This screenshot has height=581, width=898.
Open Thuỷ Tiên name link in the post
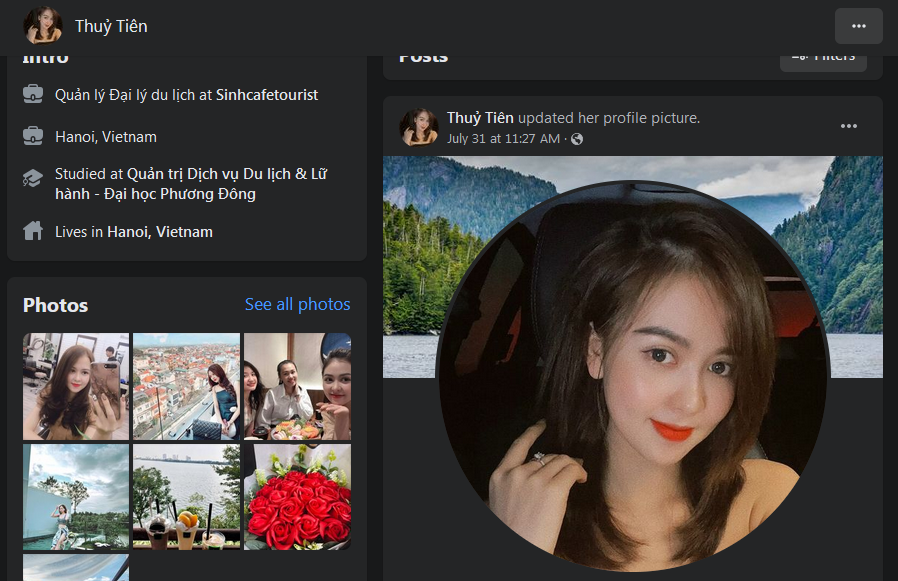480,117
